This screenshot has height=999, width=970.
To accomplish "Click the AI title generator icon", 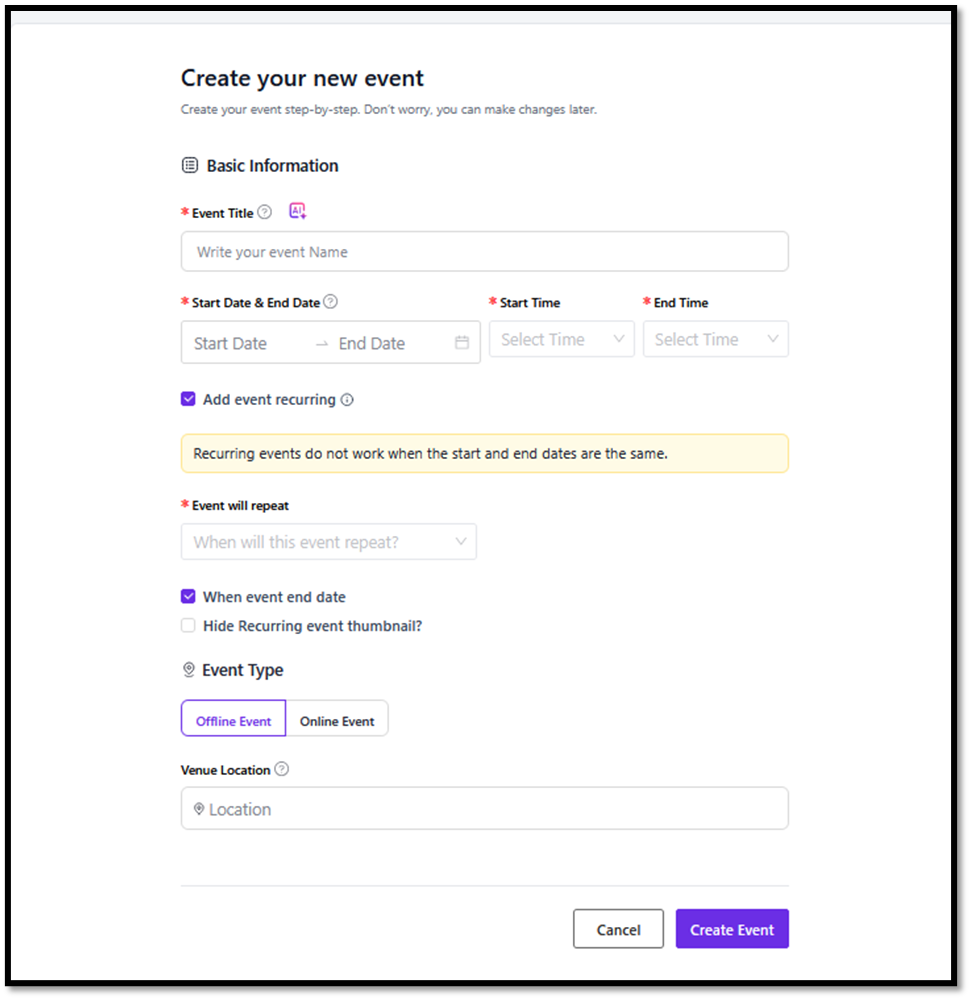I will tap(297, 211).
